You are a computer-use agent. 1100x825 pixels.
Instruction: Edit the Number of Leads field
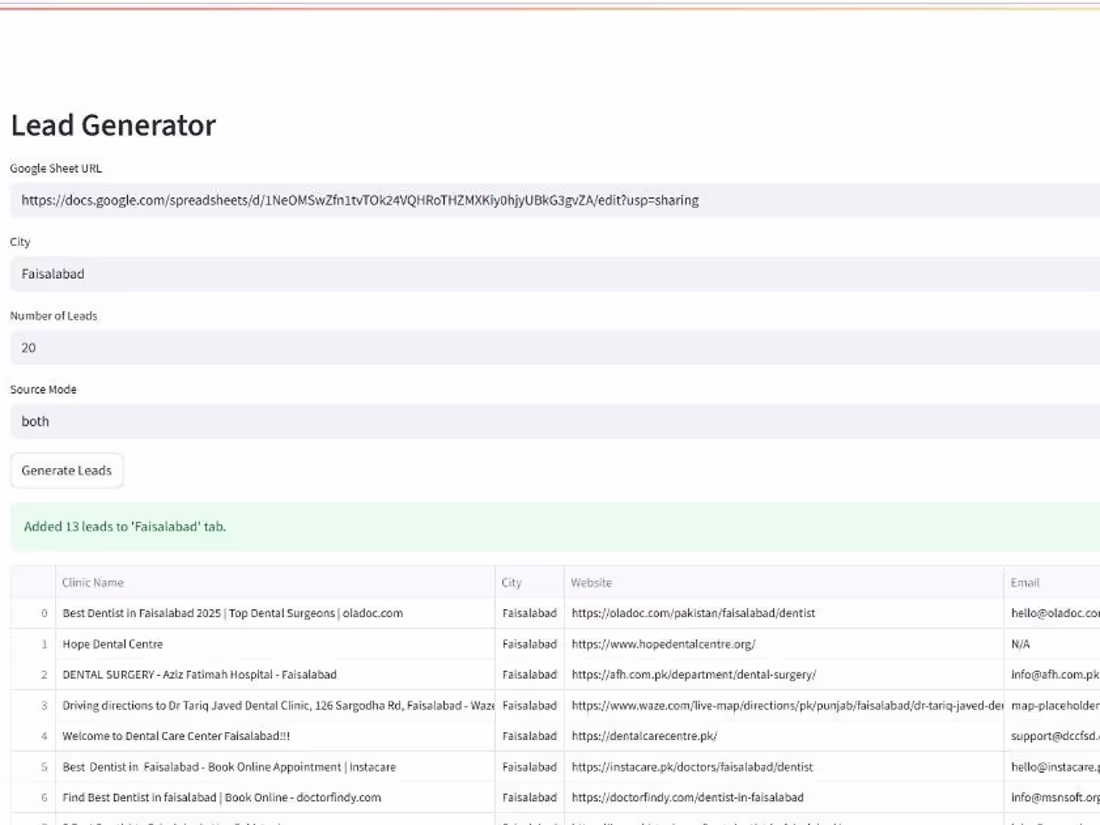[x=555, y=348]
